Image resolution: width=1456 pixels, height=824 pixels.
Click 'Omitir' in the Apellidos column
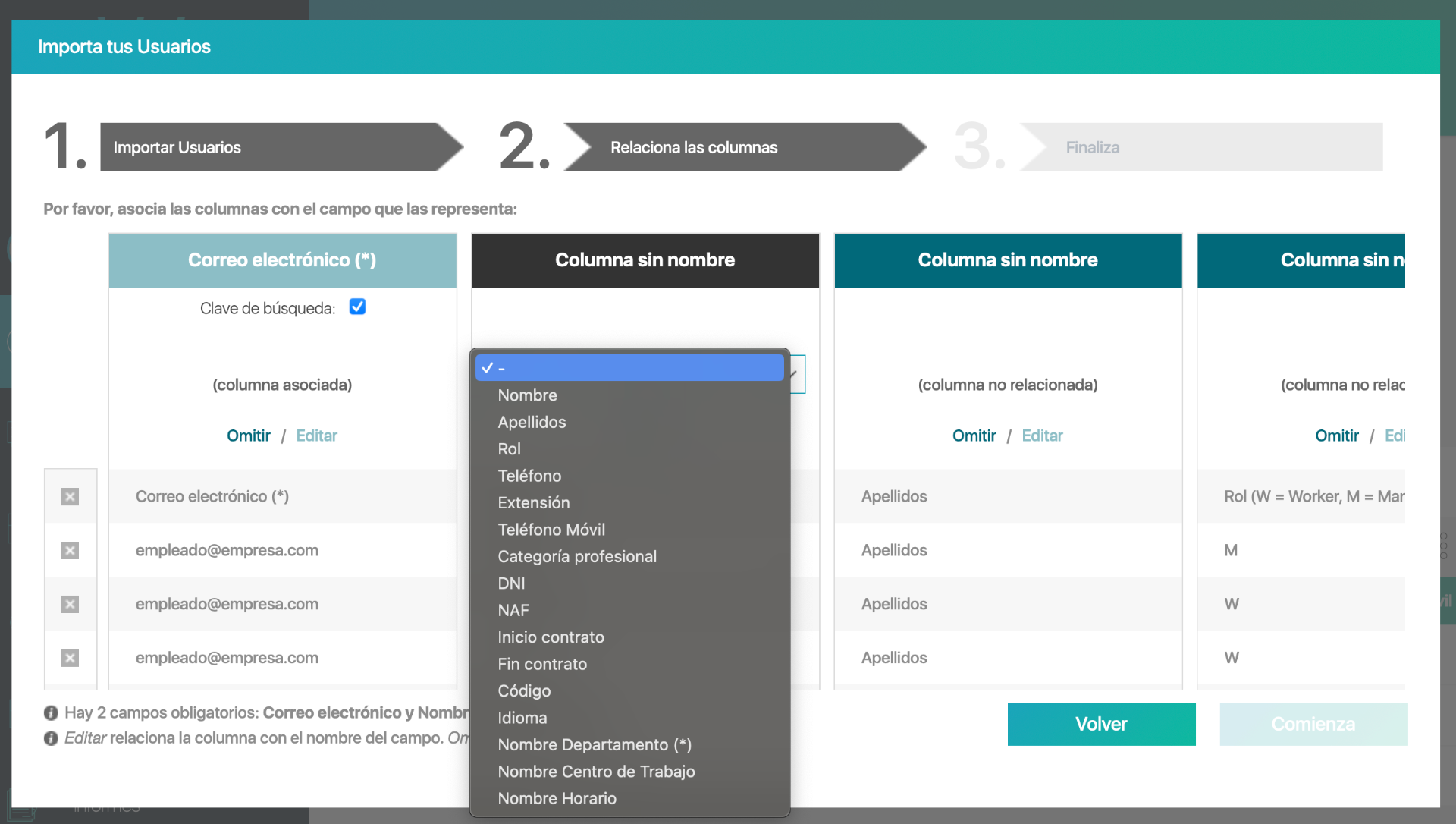coord(974,436)
